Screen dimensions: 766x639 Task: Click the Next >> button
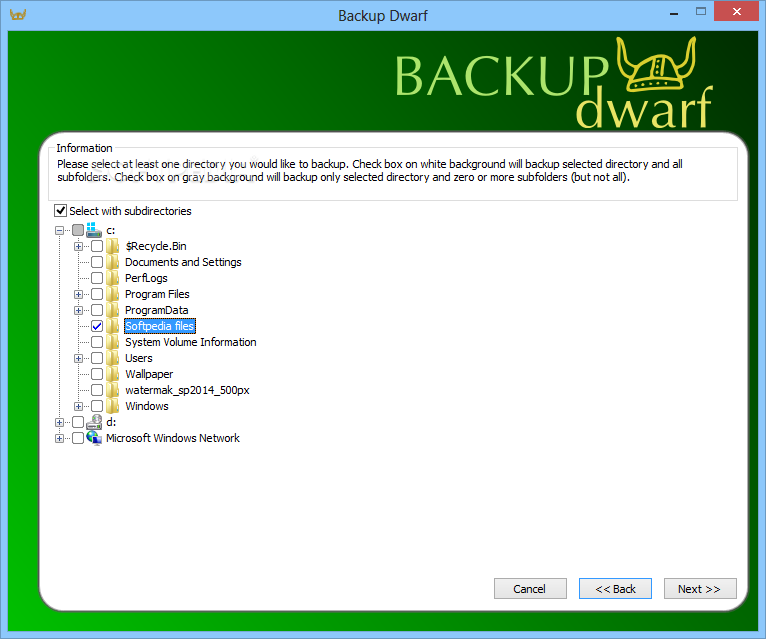(700, 589)
